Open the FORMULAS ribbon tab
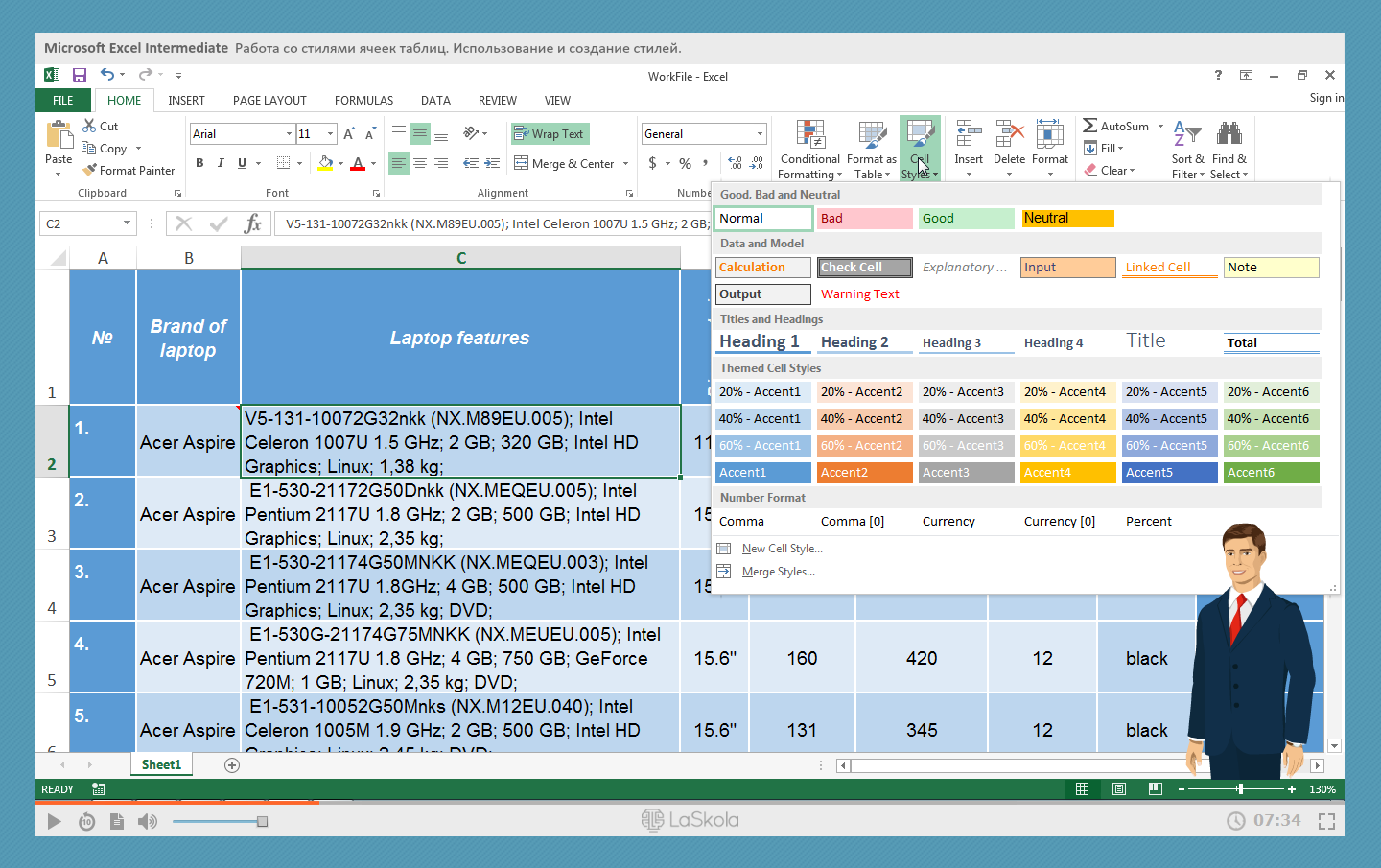 point(363,101)
